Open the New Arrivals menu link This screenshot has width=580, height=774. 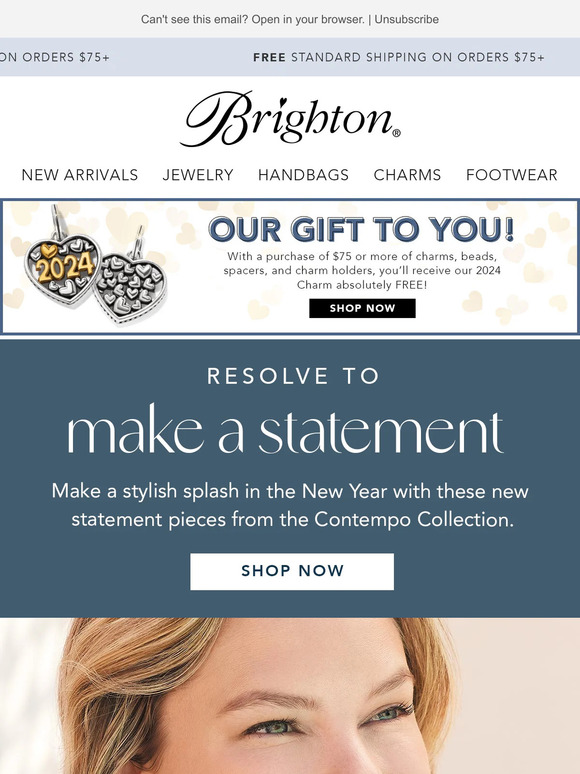[x=79, y=175]
